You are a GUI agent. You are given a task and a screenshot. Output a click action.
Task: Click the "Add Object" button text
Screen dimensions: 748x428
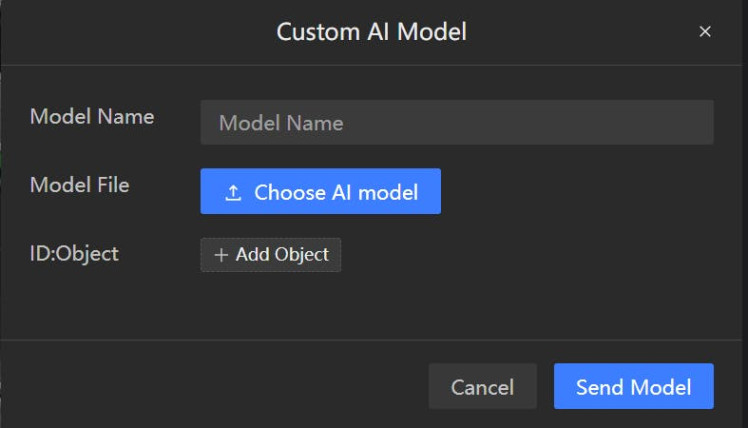282,255
